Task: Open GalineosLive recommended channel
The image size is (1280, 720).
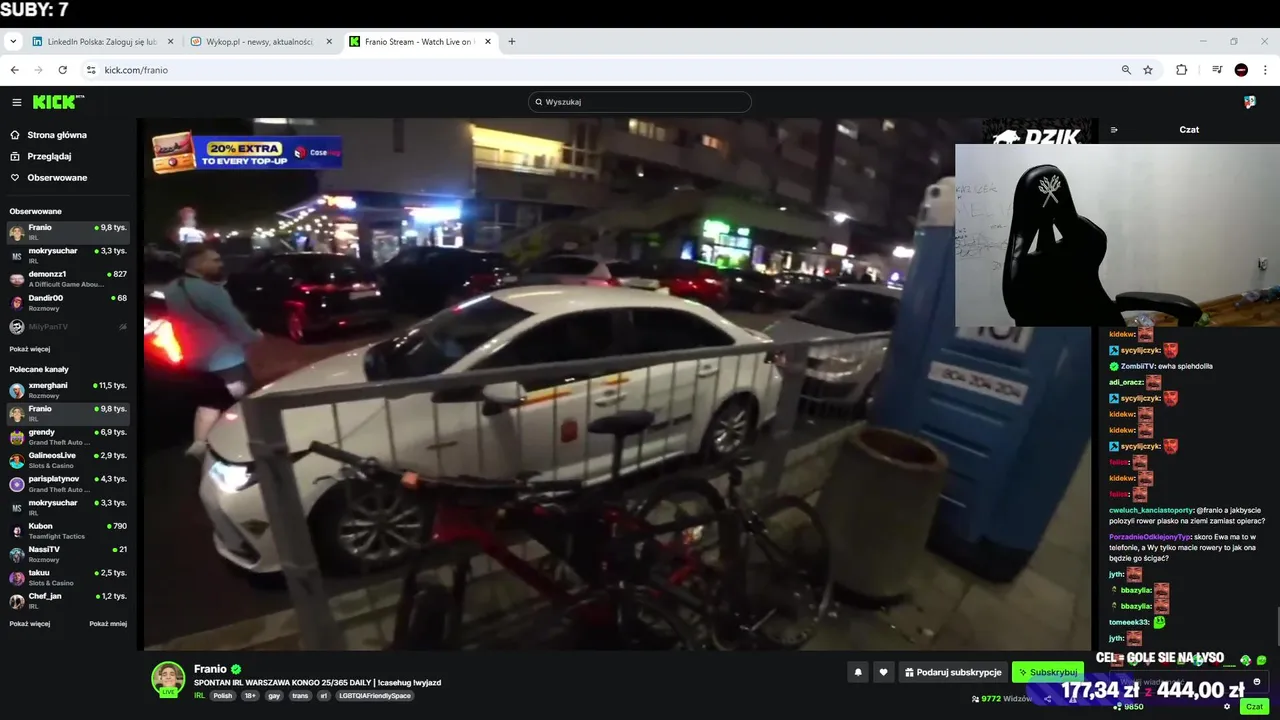Action: (68, 460)
